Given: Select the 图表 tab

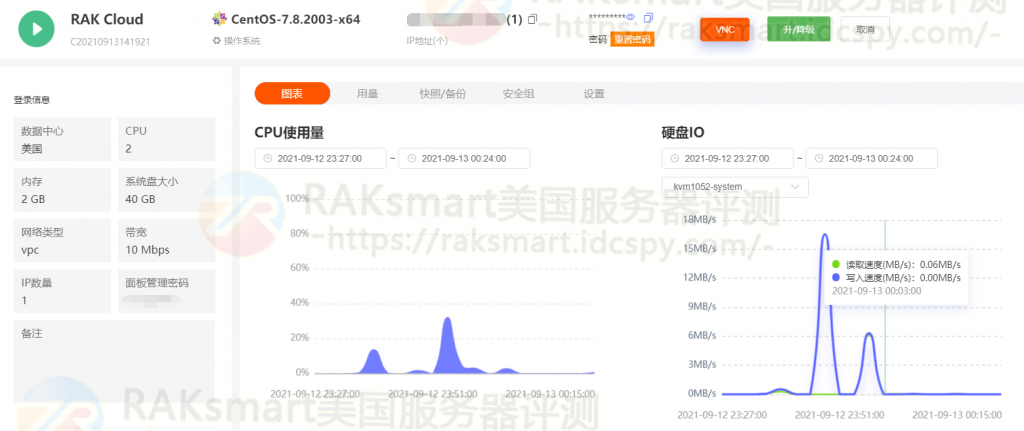Looking at the screenshot, I should [x=292, y=93].
